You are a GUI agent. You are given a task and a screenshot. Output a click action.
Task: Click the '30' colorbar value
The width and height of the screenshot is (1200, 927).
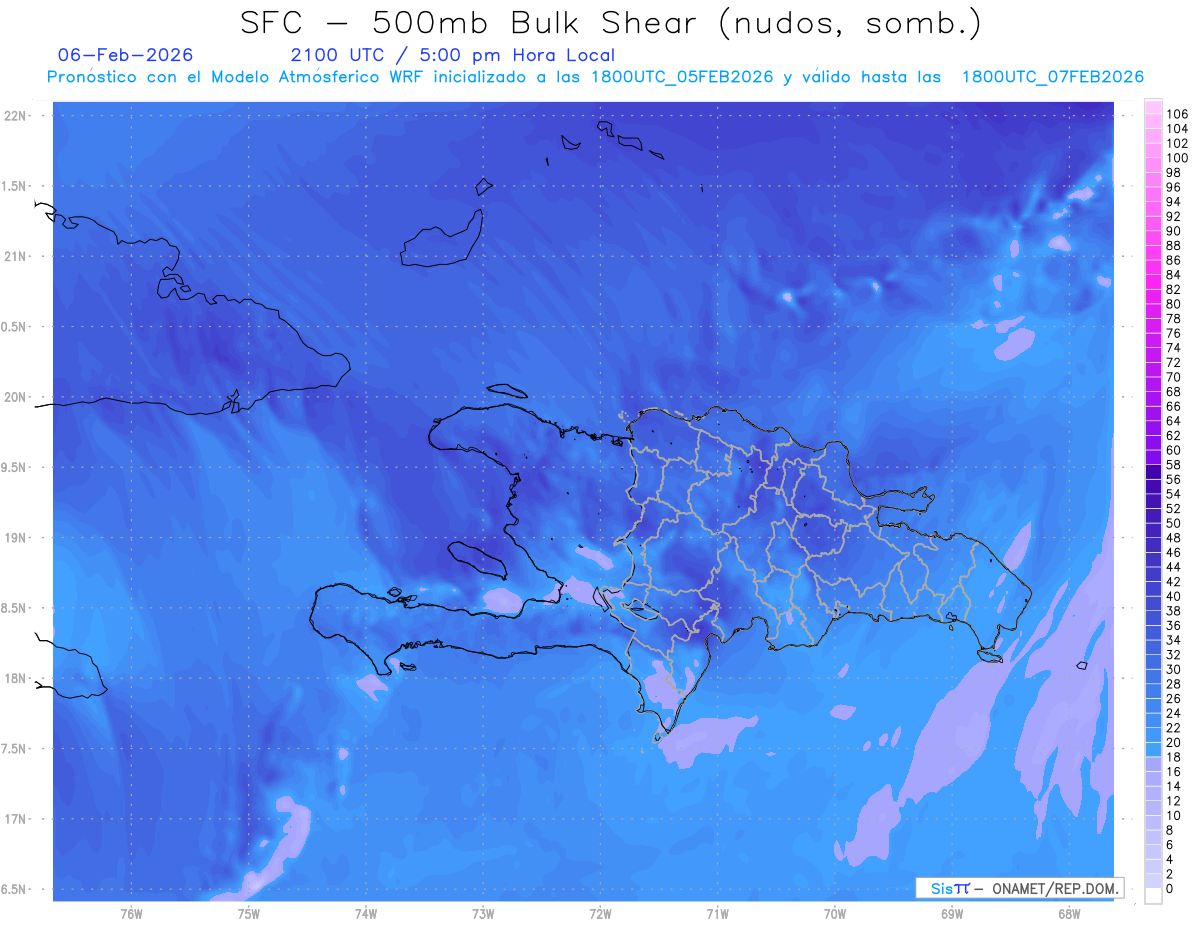1174,670
